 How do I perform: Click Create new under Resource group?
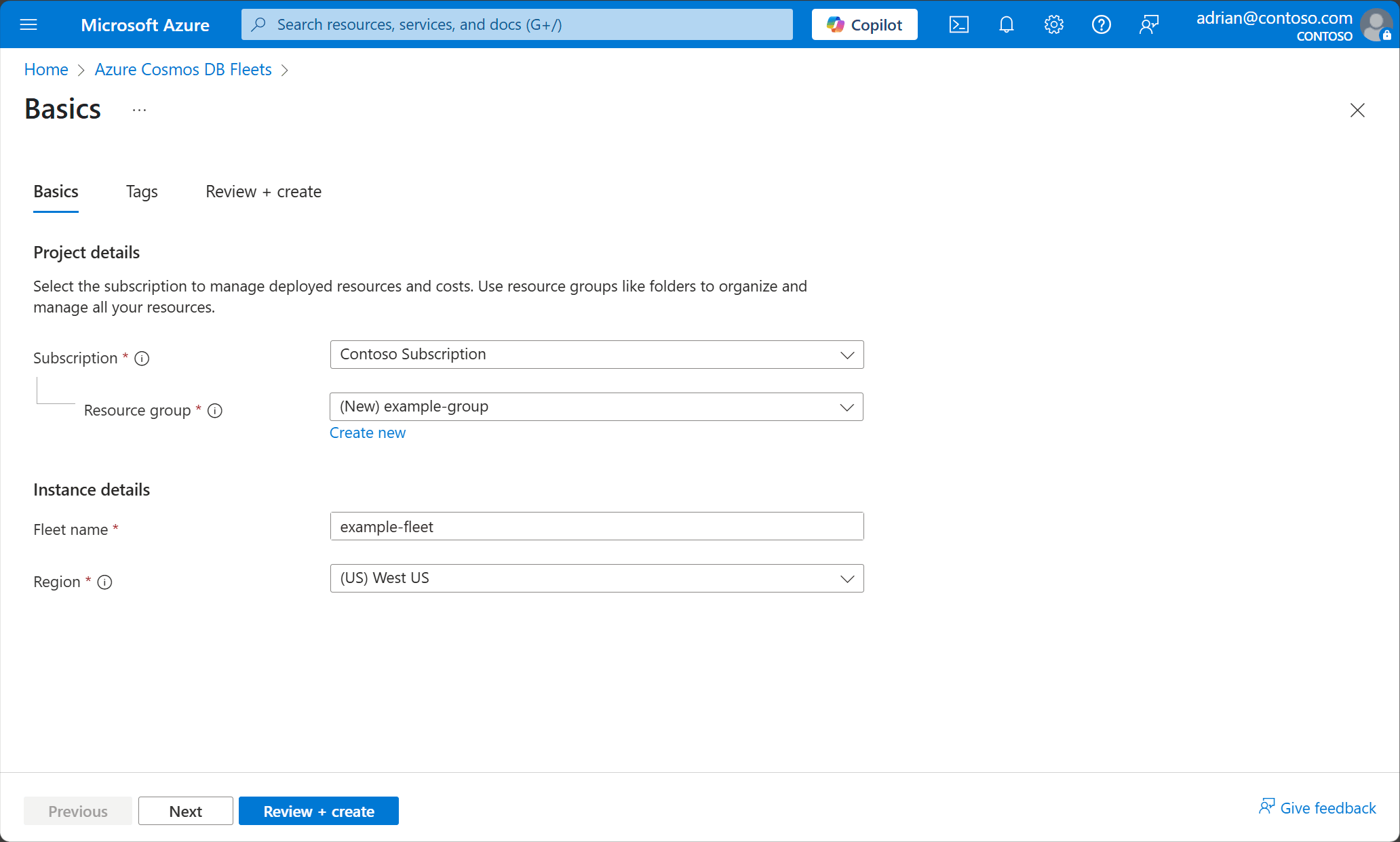367,433
